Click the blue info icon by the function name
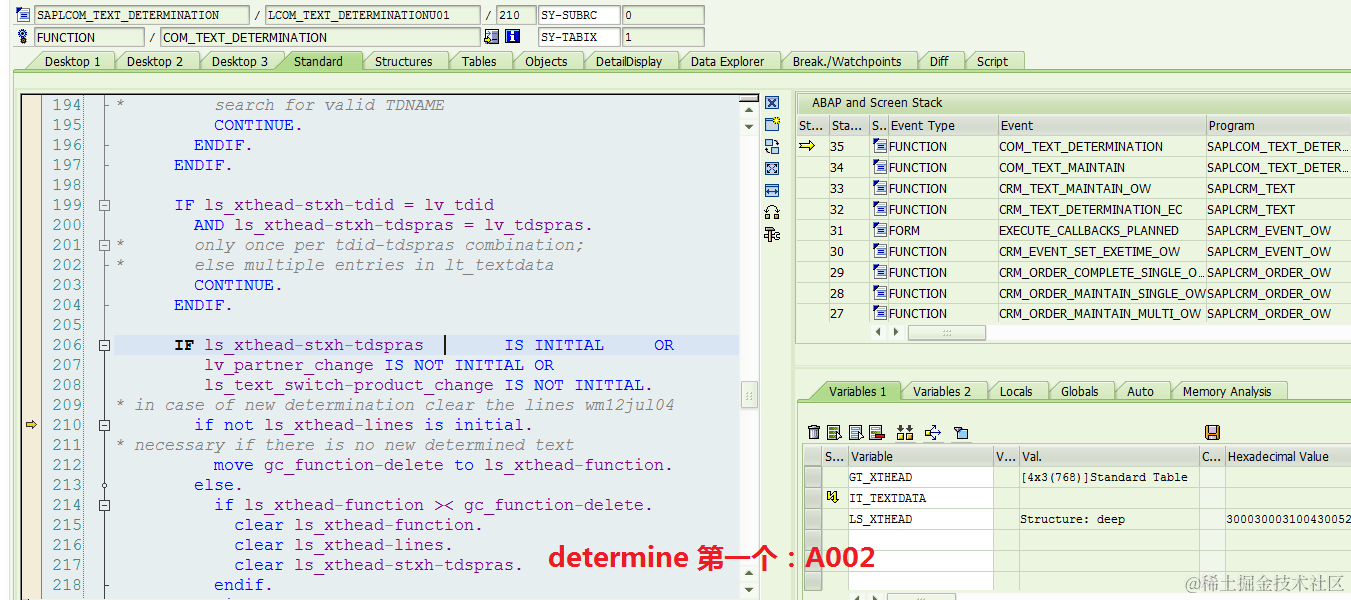 click(x=513, y=37)
